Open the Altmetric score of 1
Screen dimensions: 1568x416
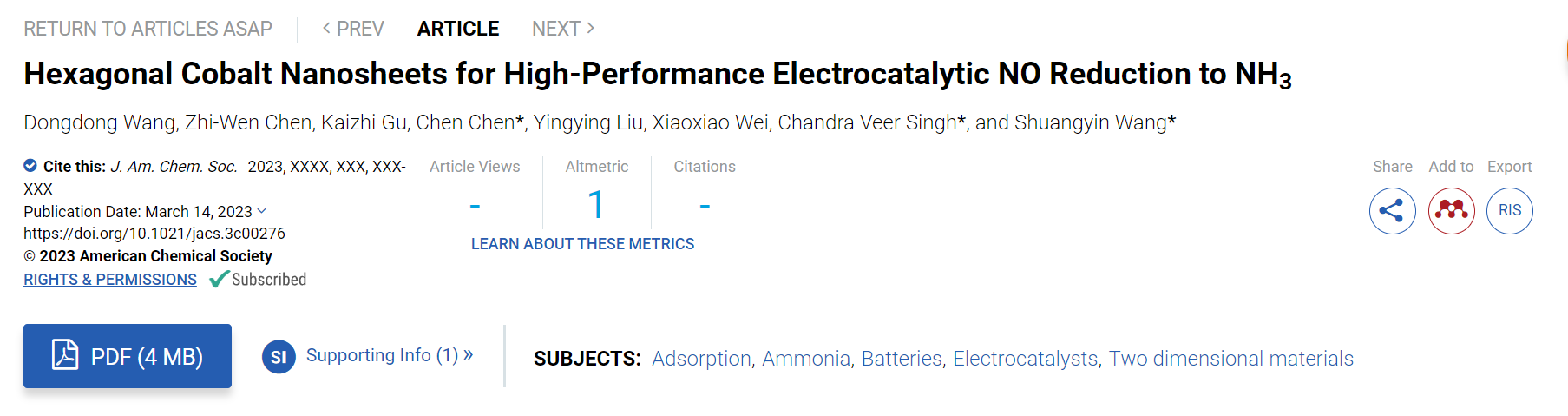pos(596,205)
